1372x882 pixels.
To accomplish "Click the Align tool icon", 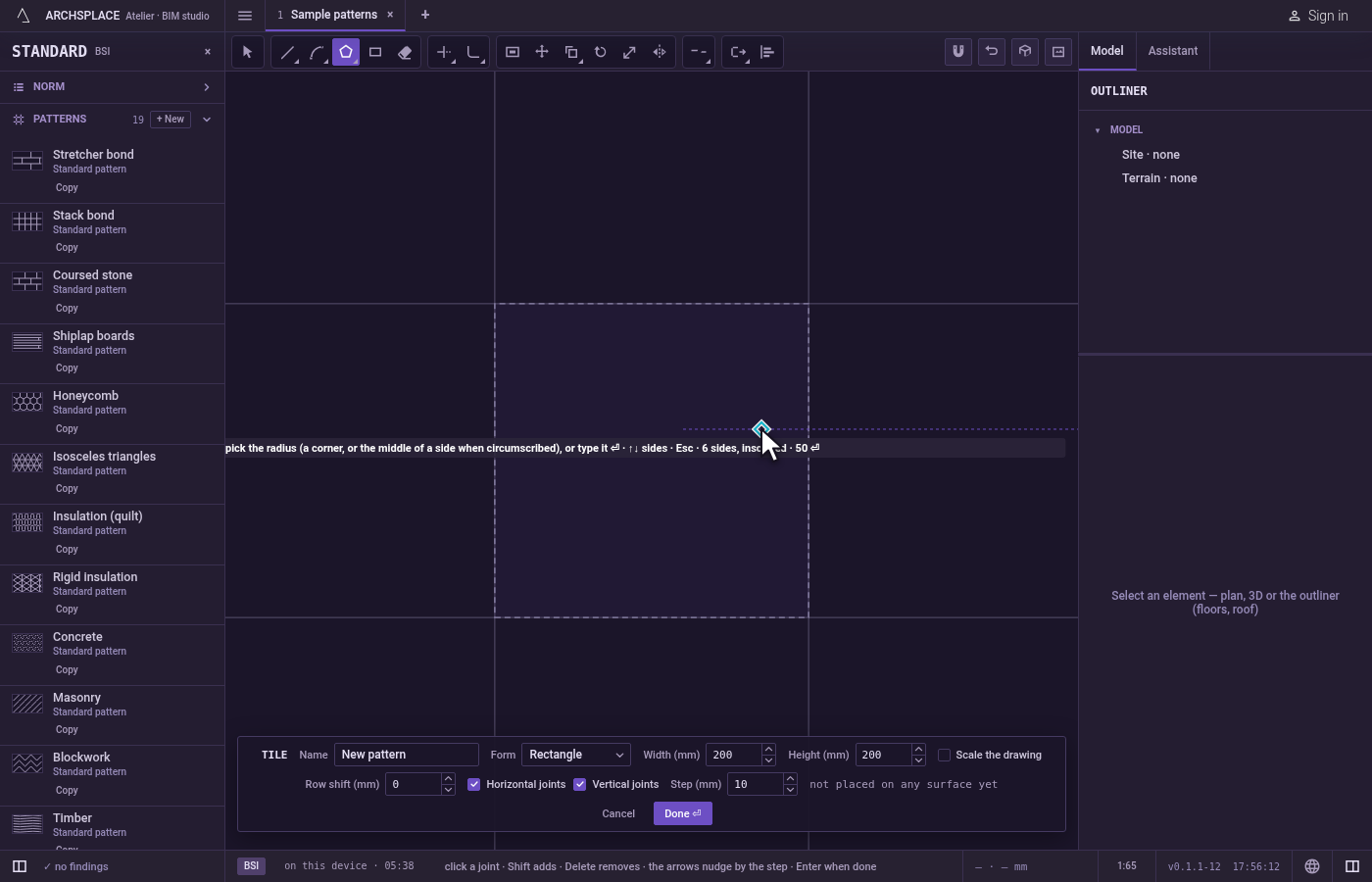I will click(x=767, y=52).
